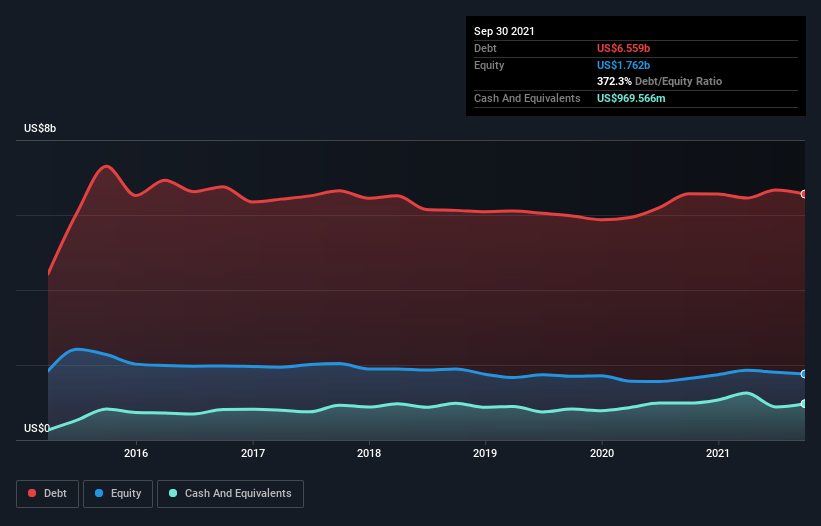Click the US$6.559b debt value

624,48
